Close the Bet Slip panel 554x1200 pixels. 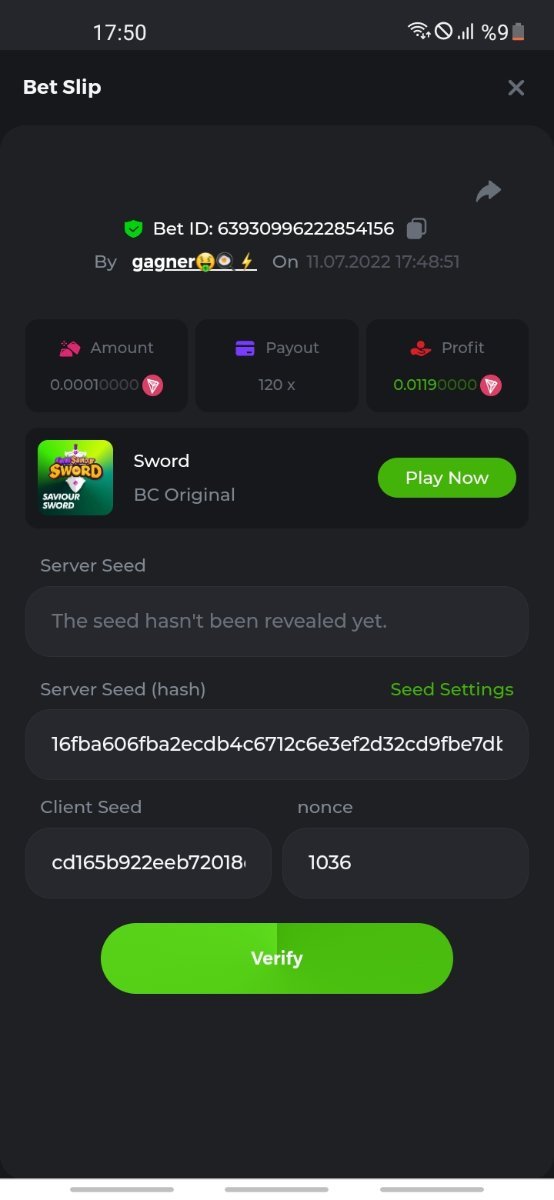[x=516, y=88]
